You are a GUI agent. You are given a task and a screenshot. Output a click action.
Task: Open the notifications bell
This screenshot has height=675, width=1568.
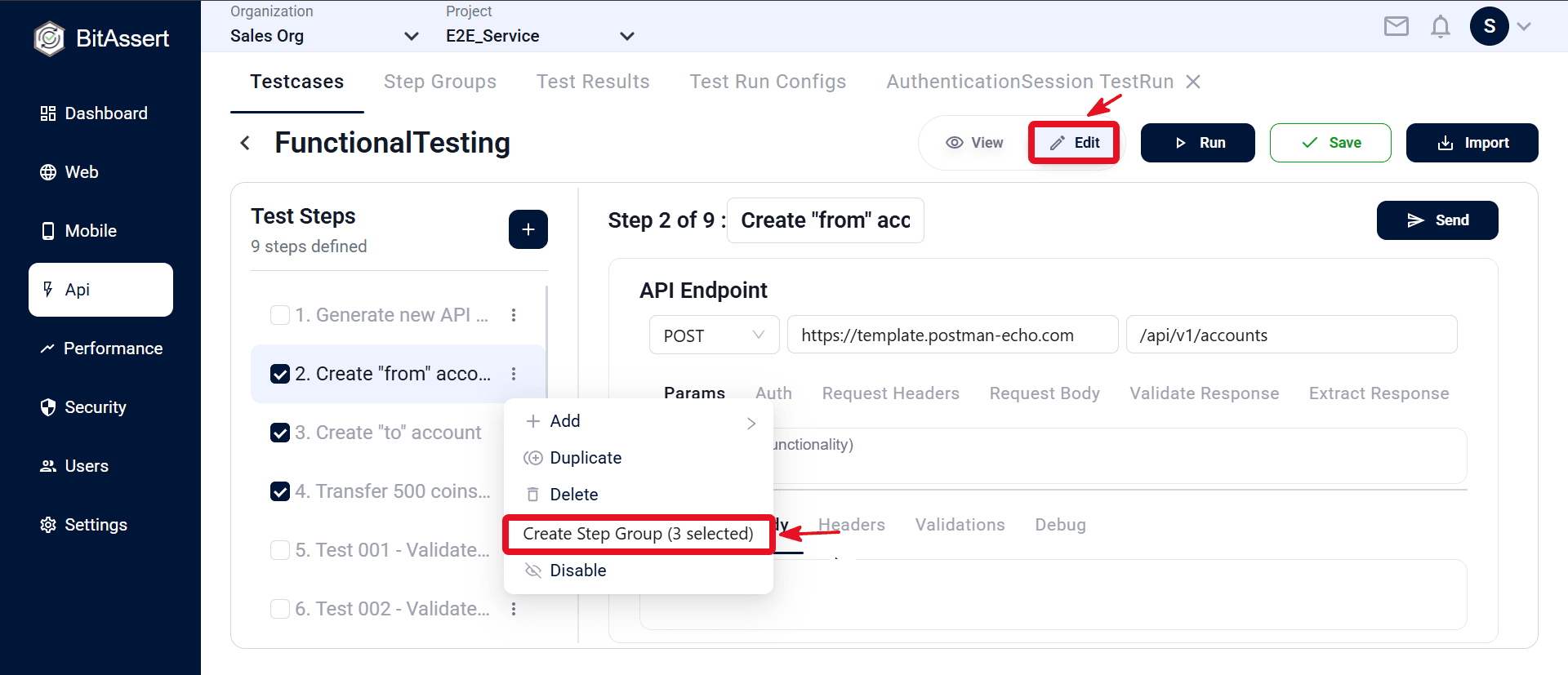[x=1441, y=27]
